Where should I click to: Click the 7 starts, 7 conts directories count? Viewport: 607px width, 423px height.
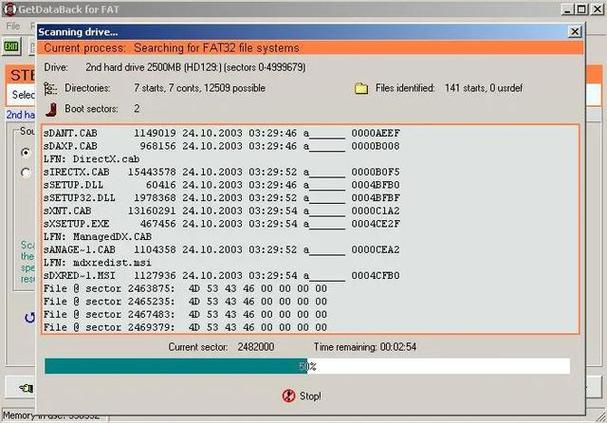199,88
